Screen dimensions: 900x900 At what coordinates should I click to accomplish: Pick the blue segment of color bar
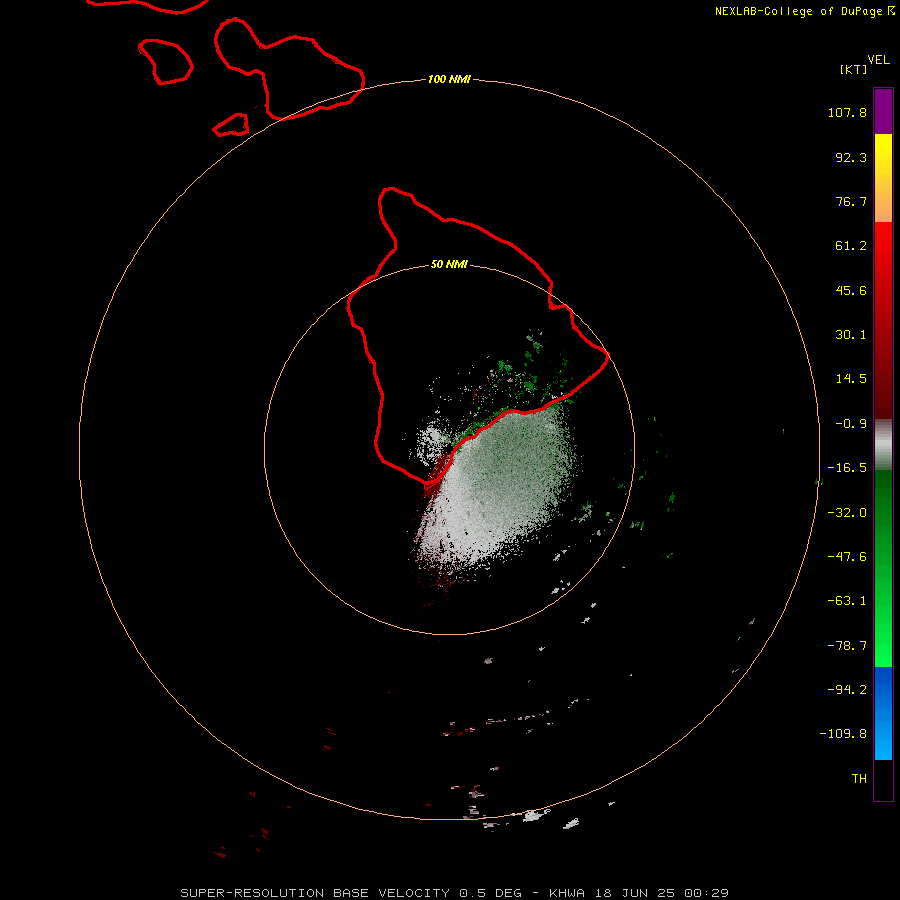pos(883,713)
